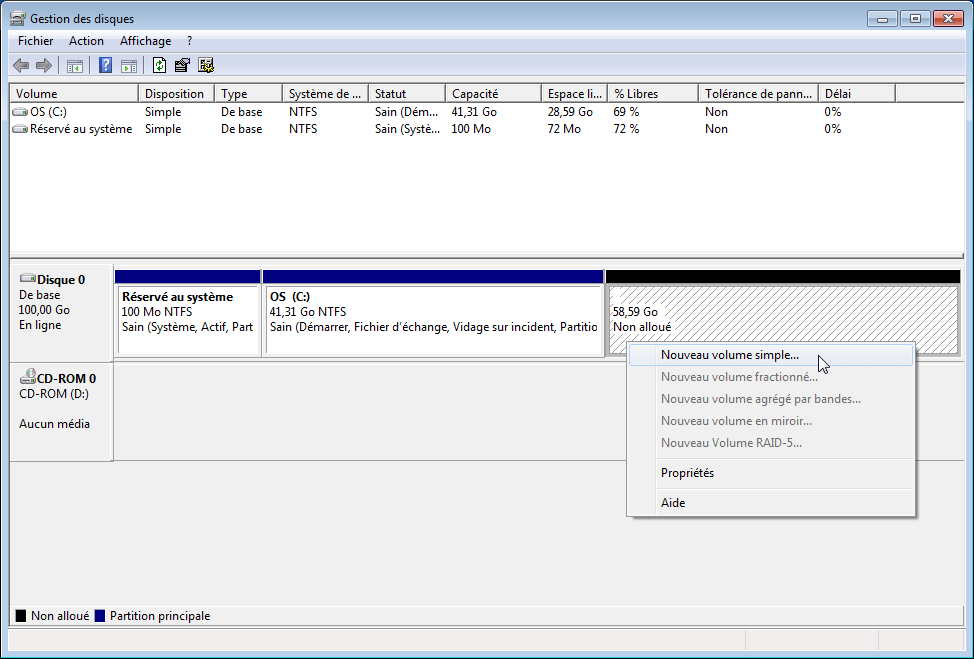The image size is (974, 659).
Task: Sort by the % Libres column header
Action: (x=653, y=94)
